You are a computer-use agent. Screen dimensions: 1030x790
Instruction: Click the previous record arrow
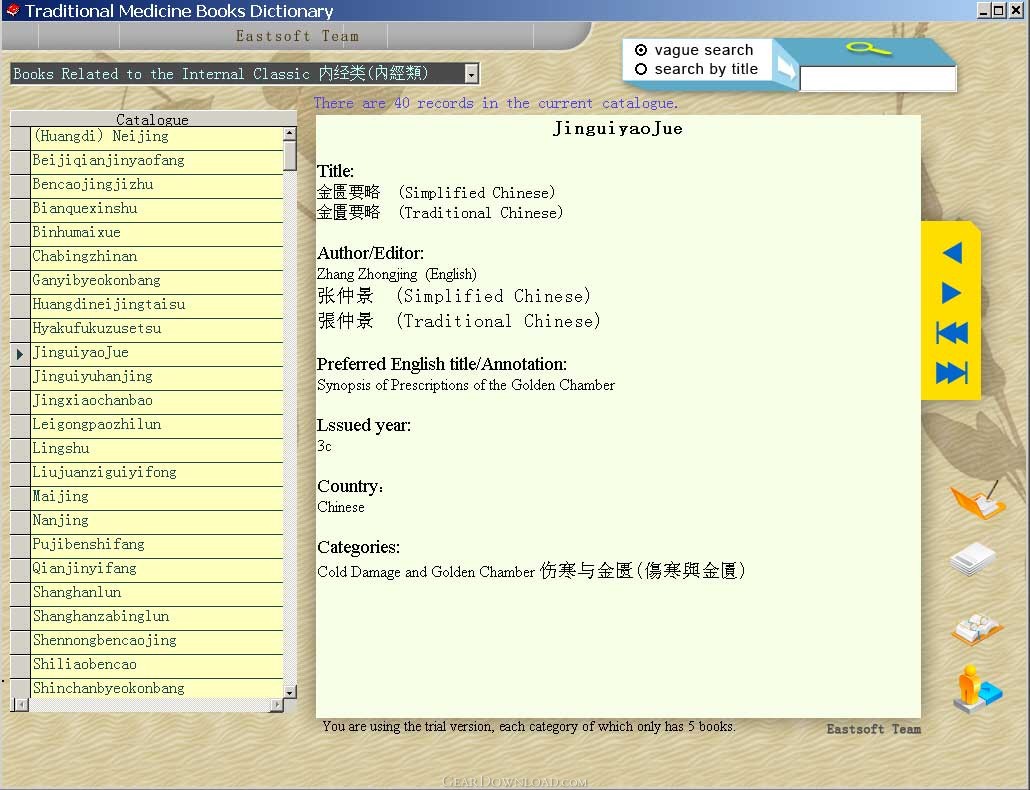(951, 253)
